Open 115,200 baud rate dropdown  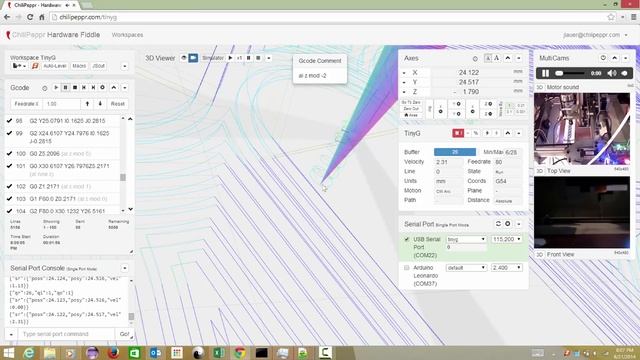507,239
